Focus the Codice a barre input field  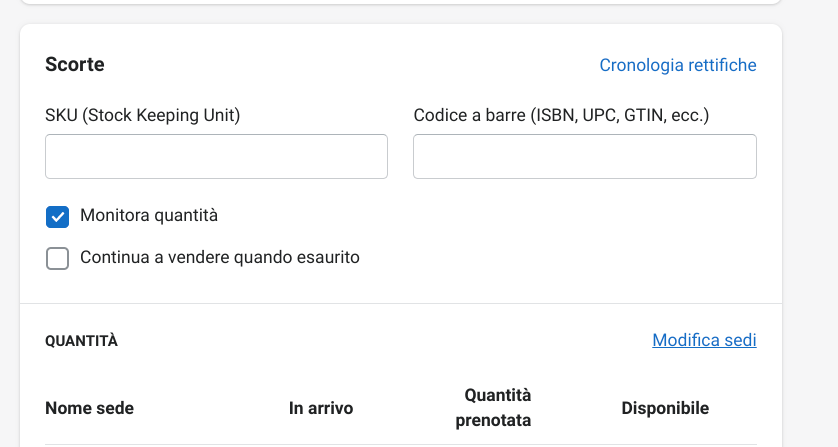584,157
